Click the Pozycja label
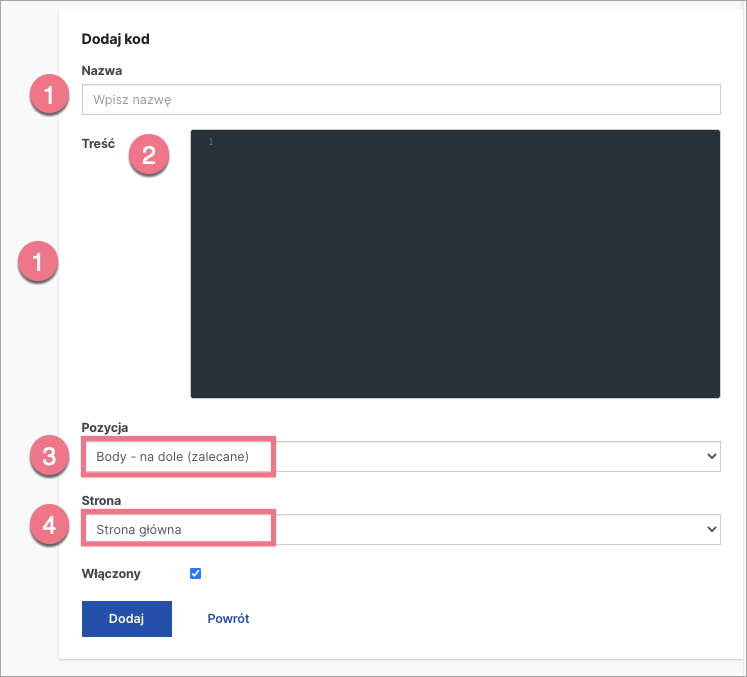Image resolution: width=747 pixels, height=677 pixels. [105, 427]
